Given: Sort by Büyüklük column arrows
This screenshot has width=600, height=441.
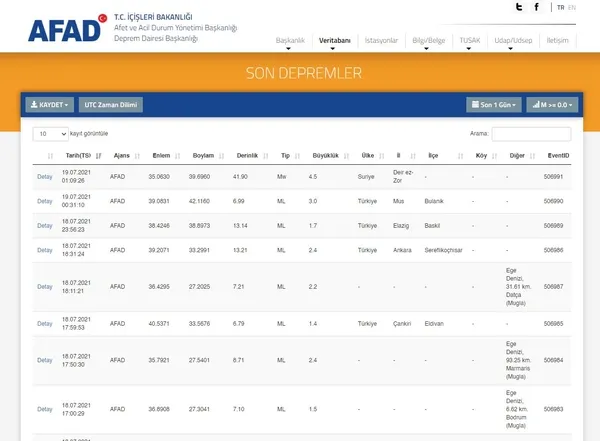Looking at the screenshot, I should [x=347, y=156].
